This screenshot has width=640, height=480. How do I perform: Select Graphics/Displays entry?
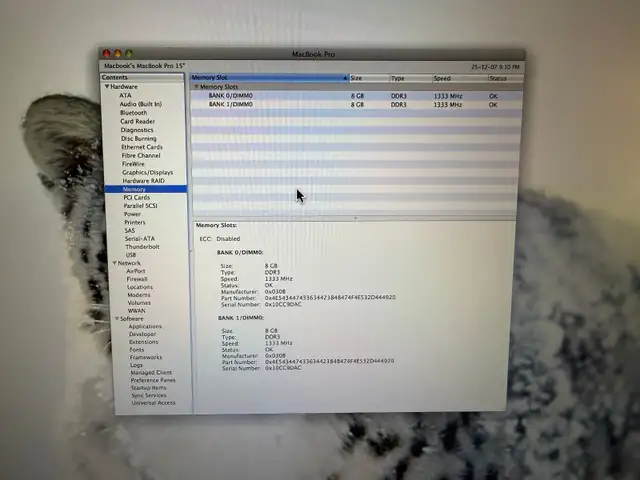[148, 172]
